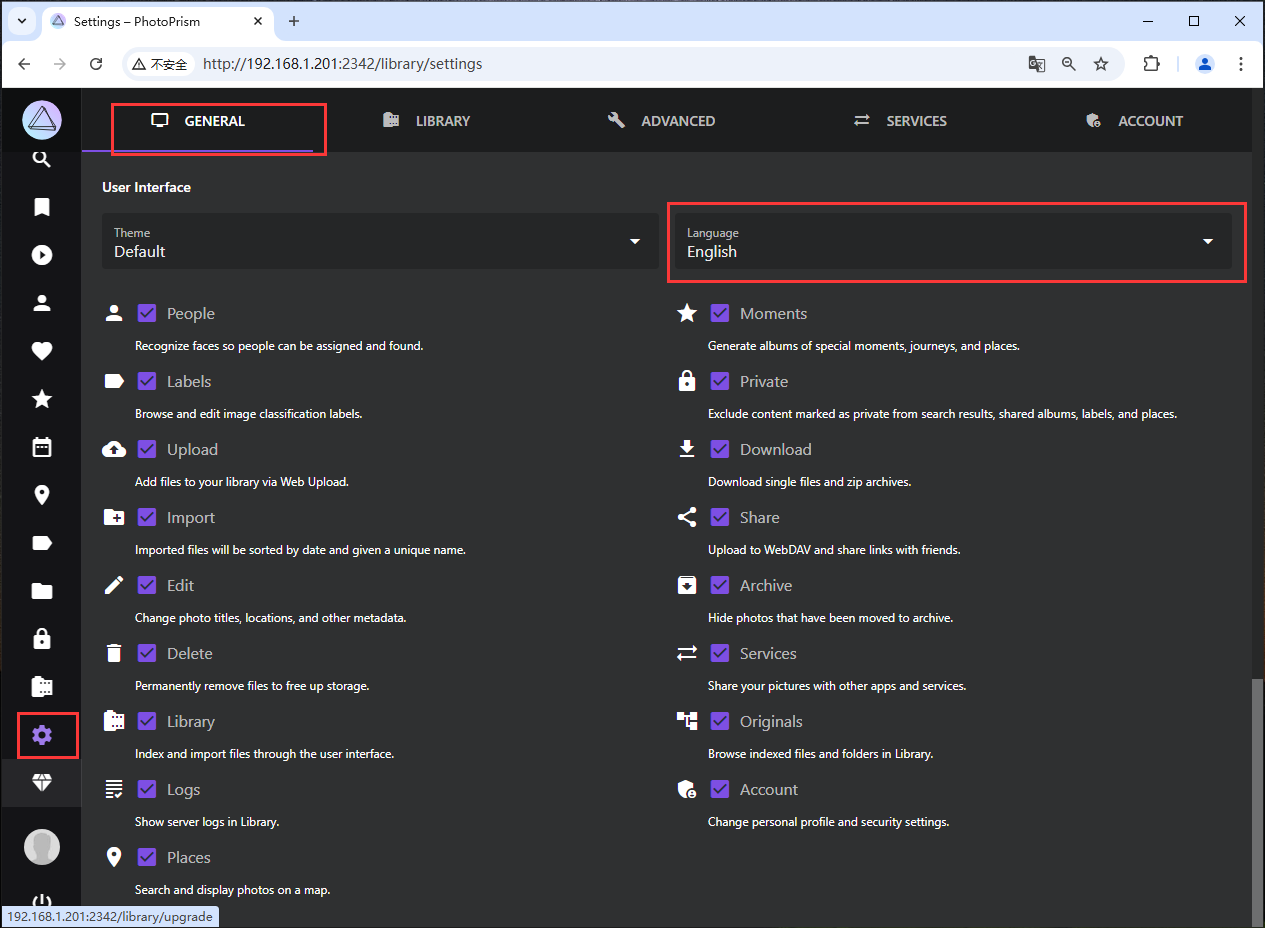
Task: Open Labels via the sidebar tag icon
Action: pyautogui.click(x=41, y=543)
